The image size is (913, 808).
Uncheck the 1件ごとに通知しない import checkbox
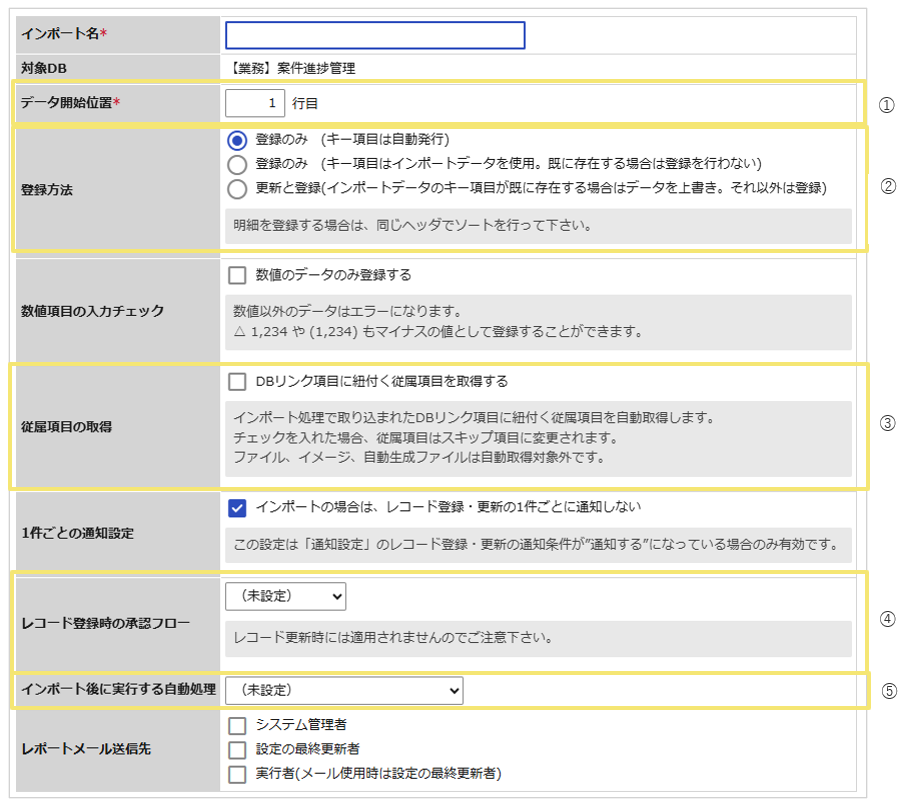pos(237,508)
